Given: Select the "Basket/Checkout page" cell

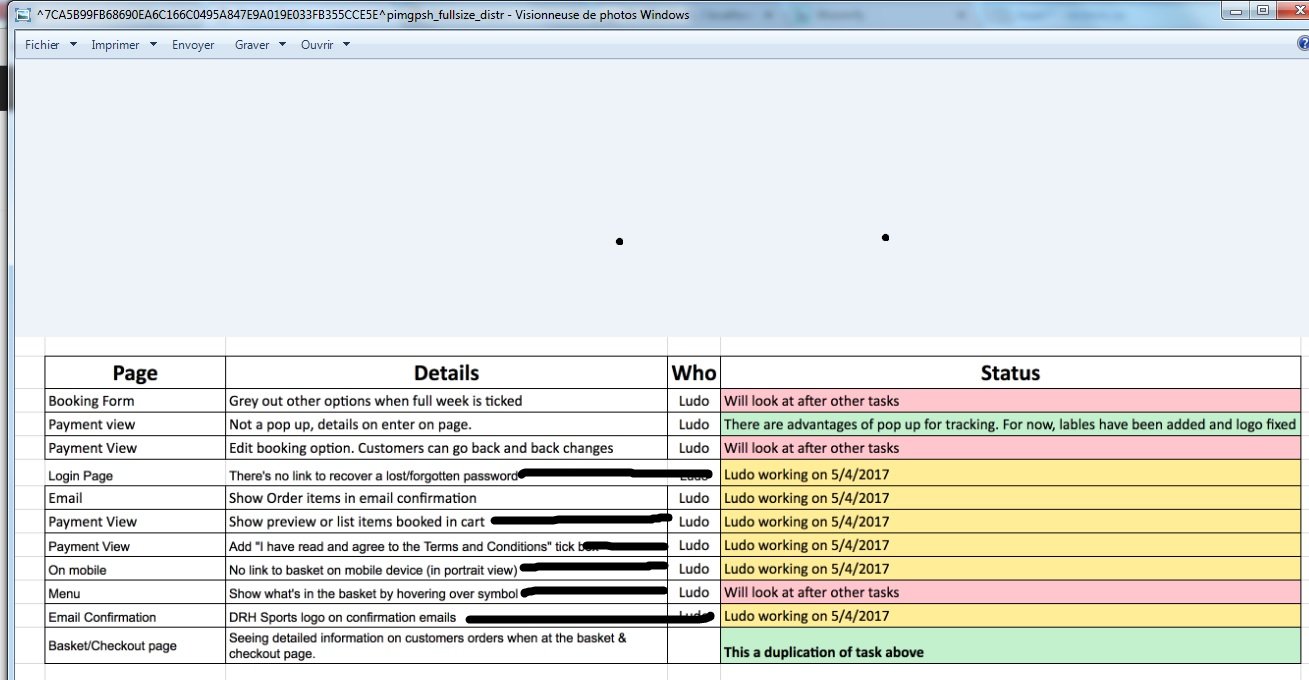Looking at the screenshot, I should pyautogui.click(x=135, y=646).
